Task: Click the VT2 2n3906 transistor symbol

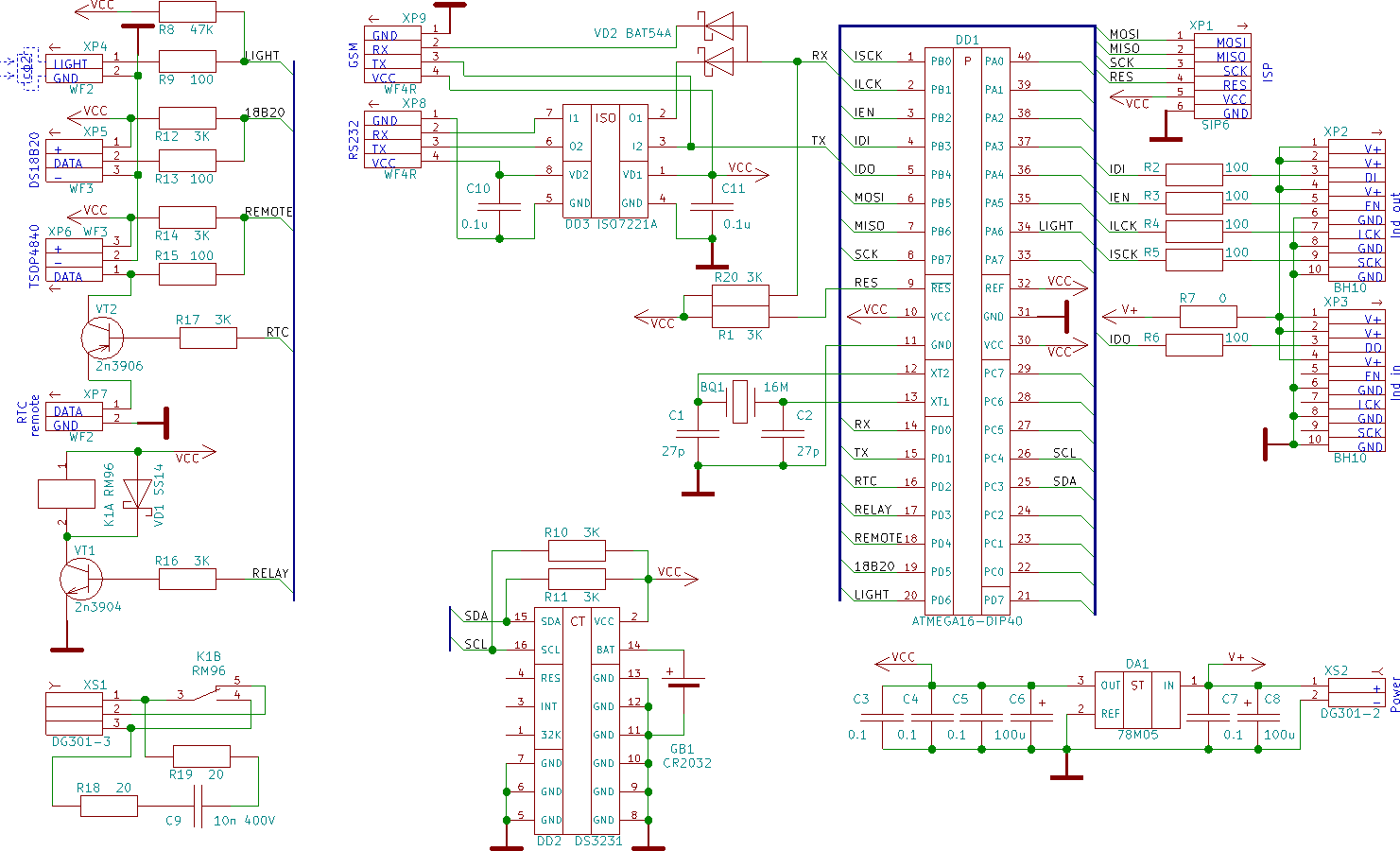Action: click(101, 337)
